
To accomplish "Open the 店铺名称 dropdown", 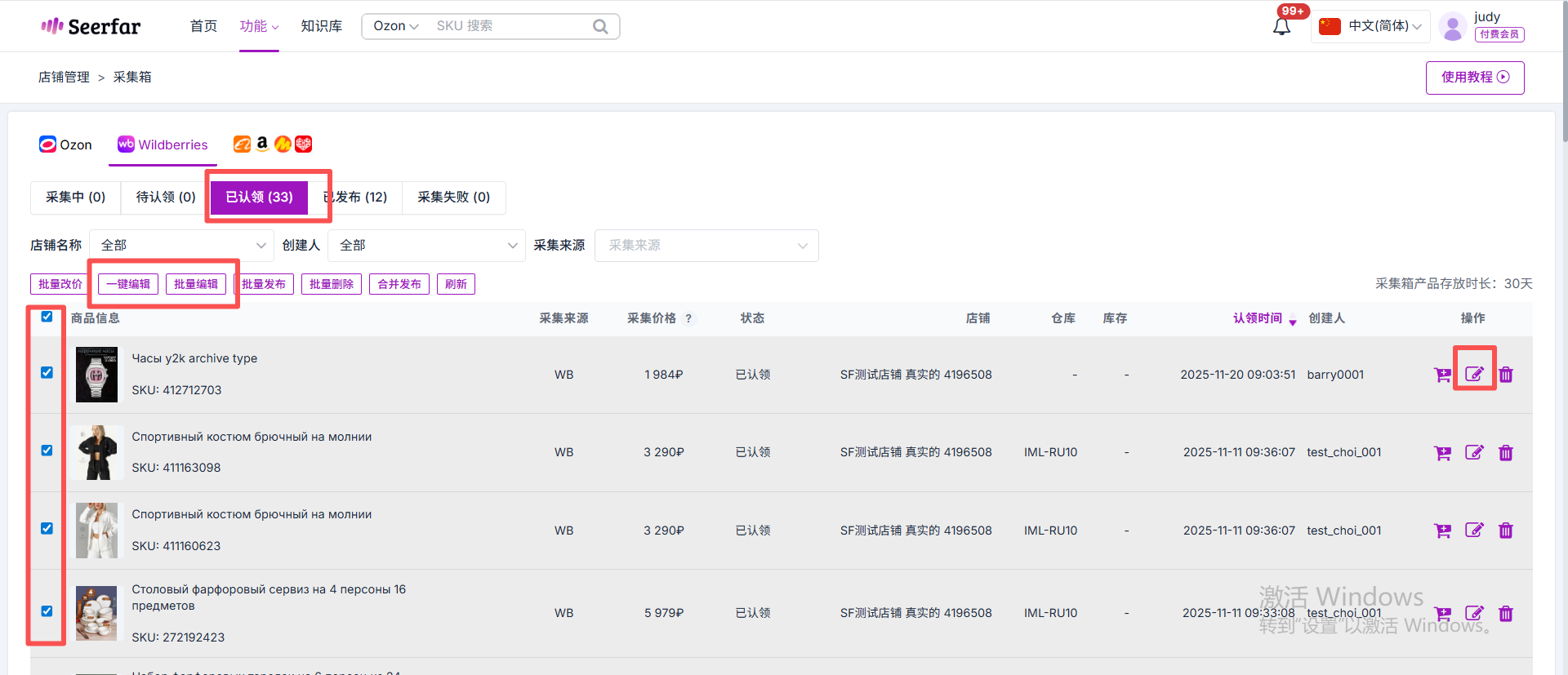I will (181, 246).
